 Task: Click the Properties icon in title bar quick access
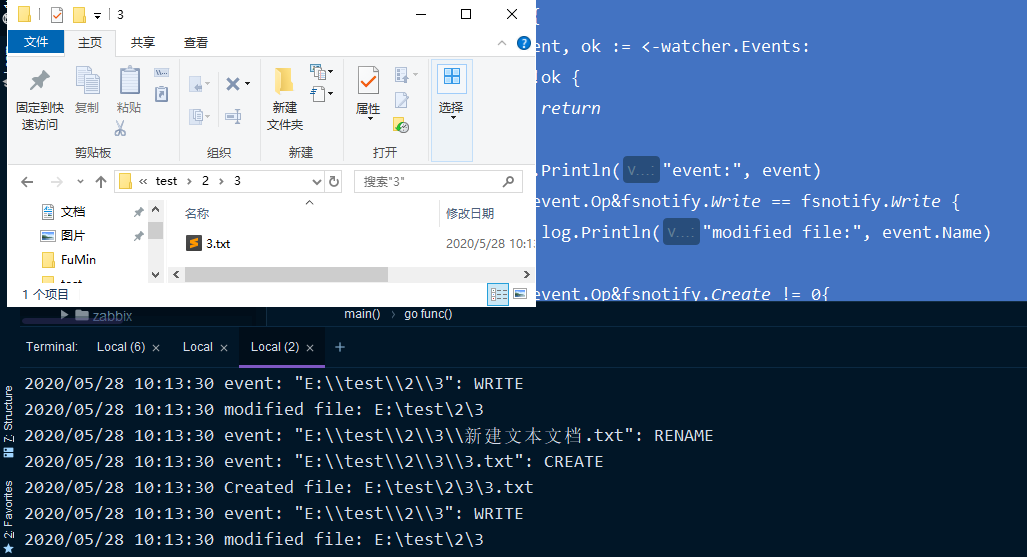57,14
